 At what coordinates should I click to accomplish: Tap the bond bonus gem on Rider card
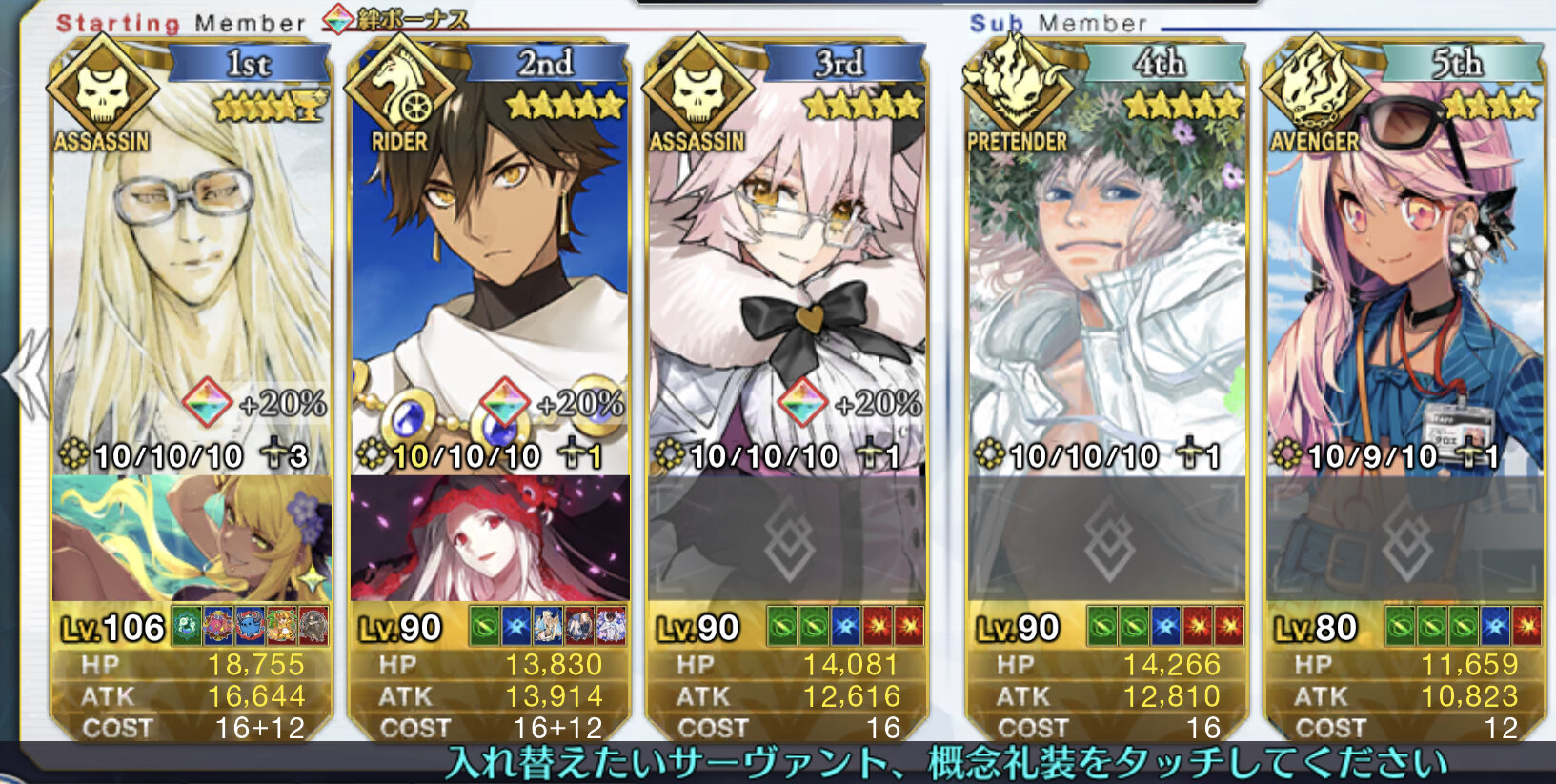click(x=504, y=402)
